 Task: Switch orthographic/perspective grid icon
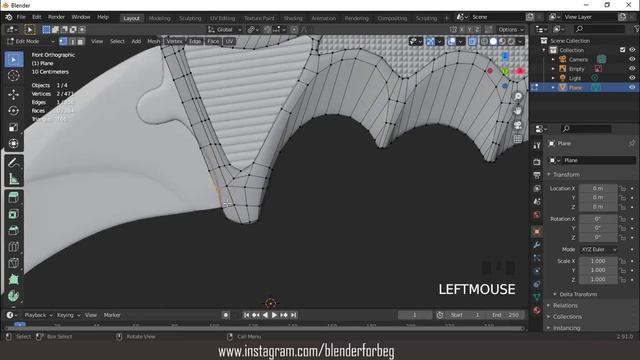518,139
